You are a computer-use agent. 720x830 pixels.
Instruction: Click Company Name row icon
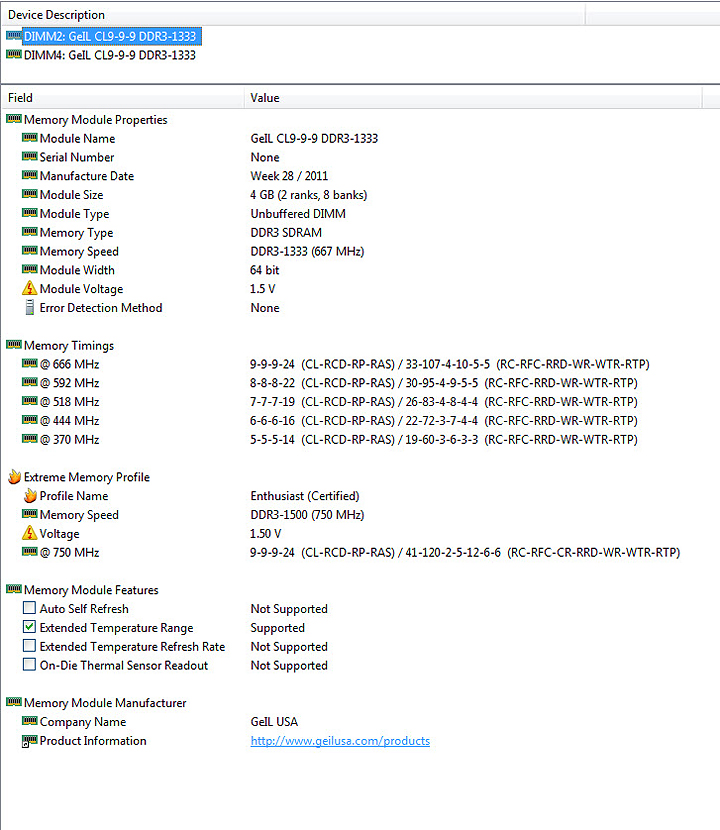pyautogui.click(x=30, y=721)
